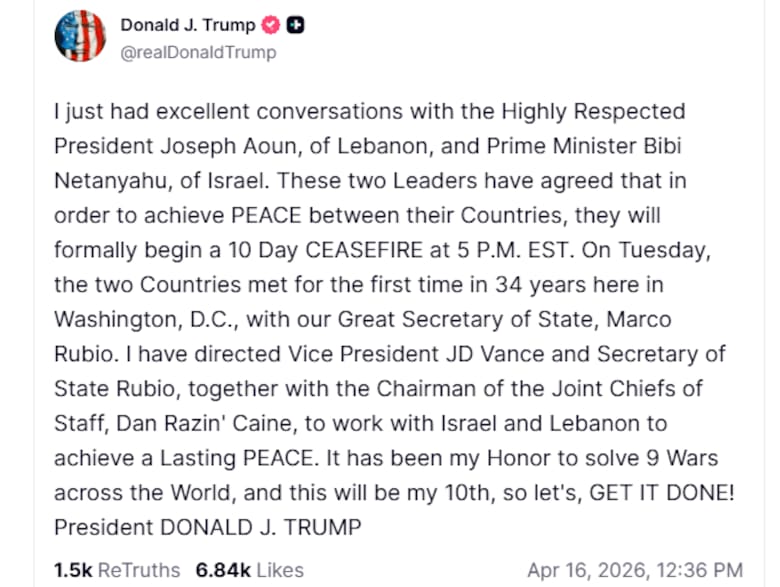Open the Donald J. Trump display name
Image resolution: width=780 pixels, height=587 pixels.
coord(187,25)
